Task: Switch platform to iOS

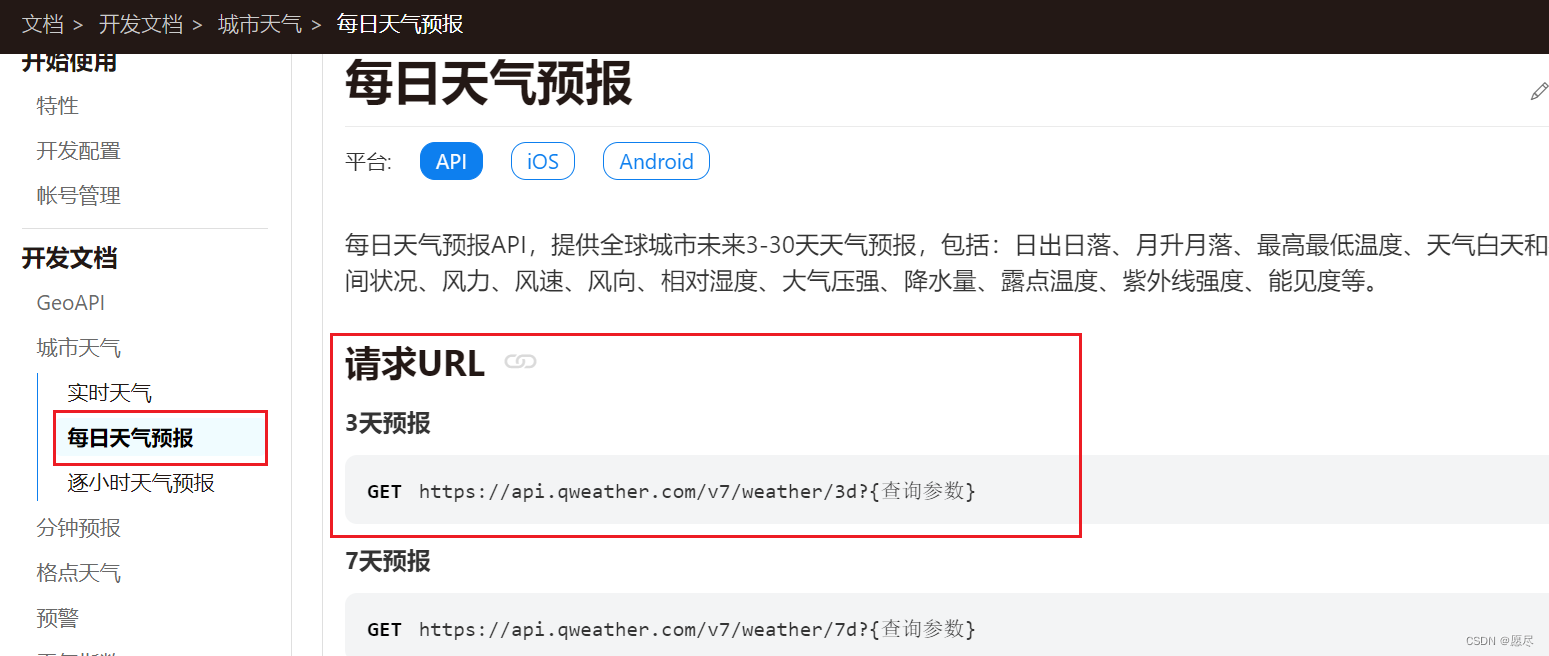Action: tap(543, 161)
